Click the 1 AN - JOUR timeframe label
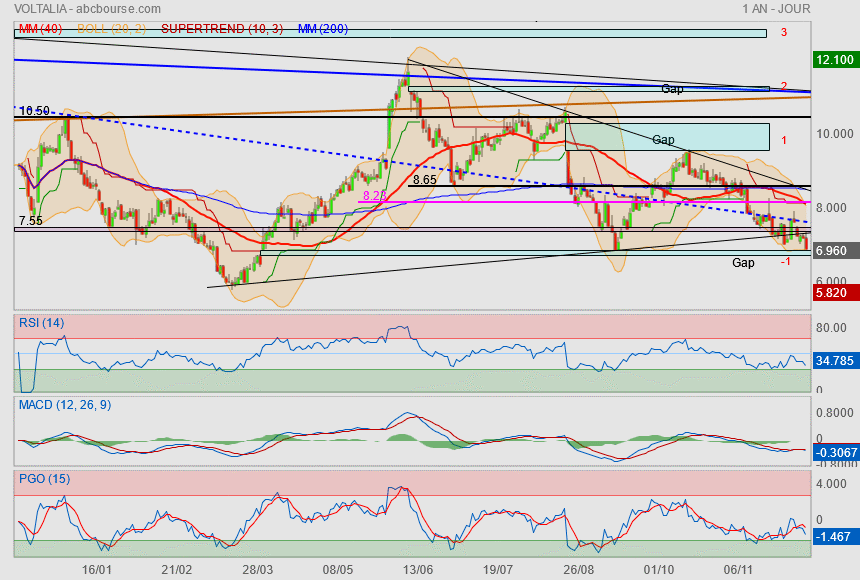The height and width of the screenshot is (580, 860). point(776,9)
